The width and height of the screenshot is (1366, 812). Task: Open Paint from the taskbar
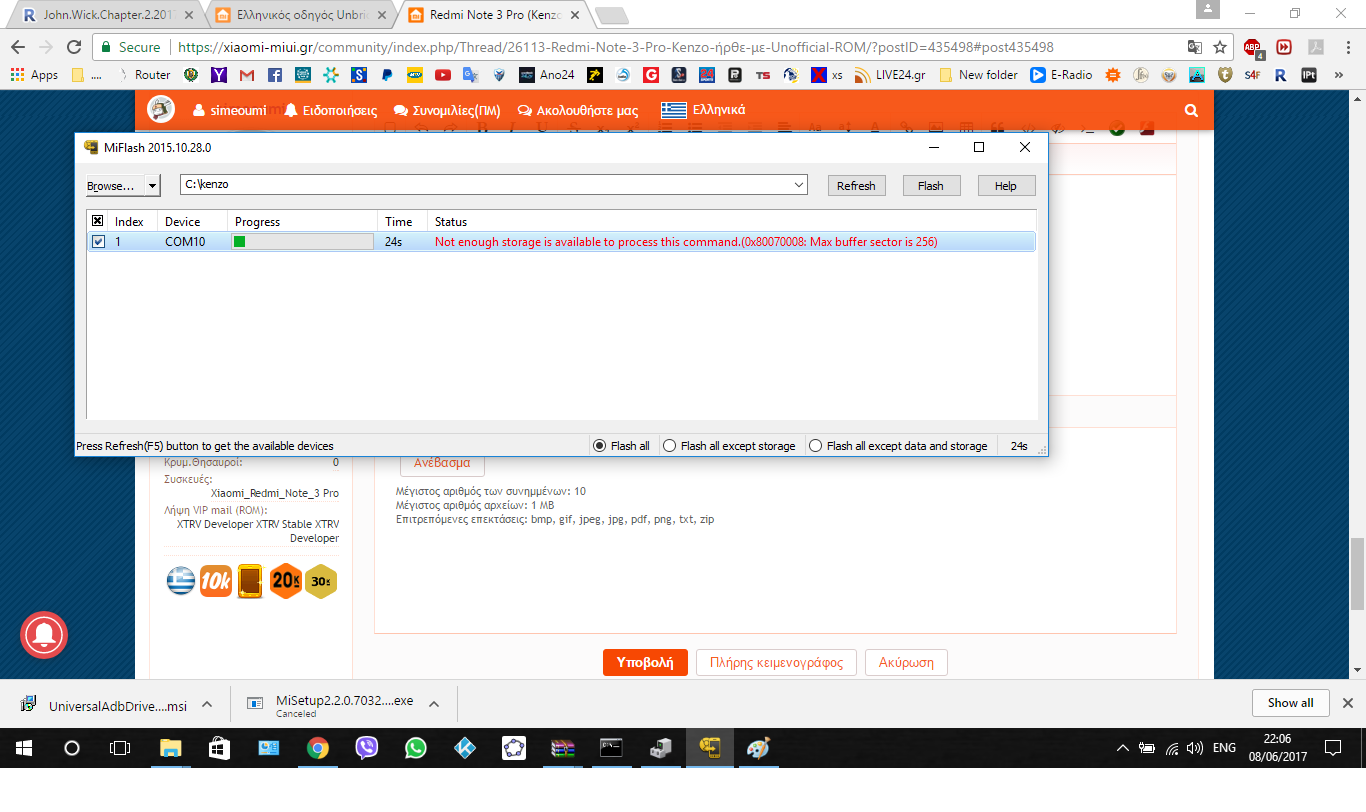[x=759, y=747]
